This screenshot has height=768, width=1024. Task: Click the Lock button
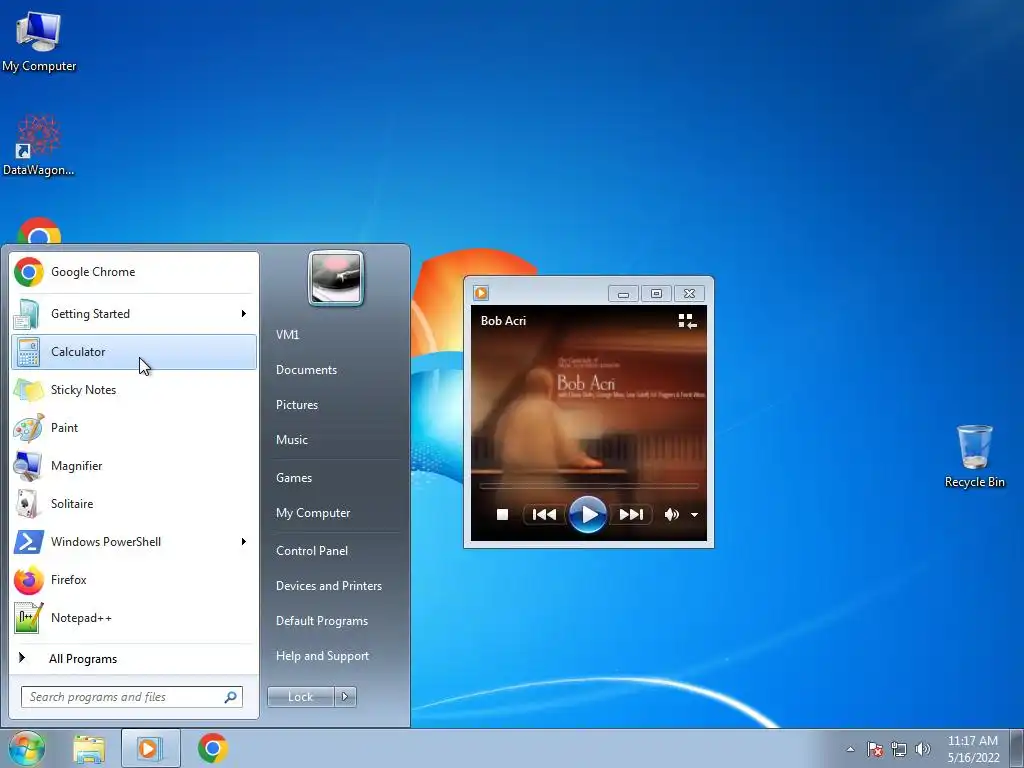point(300,697)
